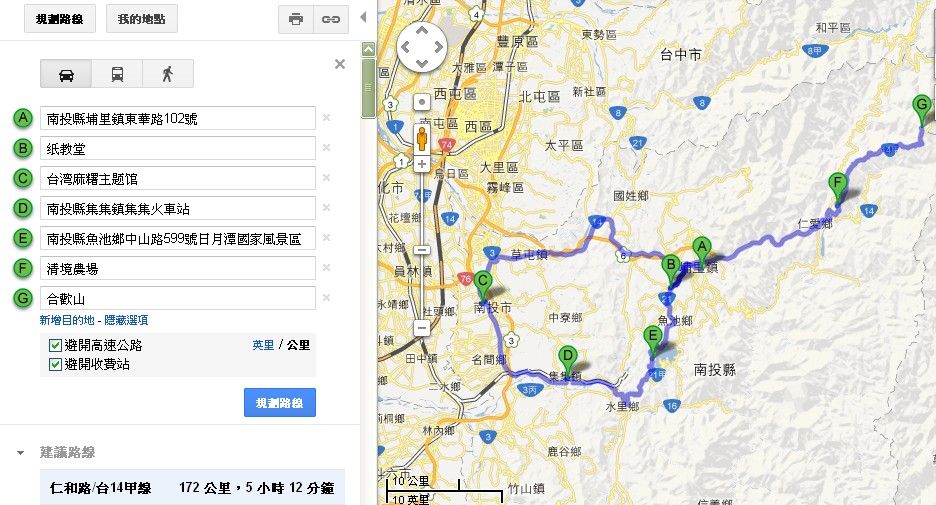
Task: Open the 我的地點 my places tab
Action: [x=141, y=19]
